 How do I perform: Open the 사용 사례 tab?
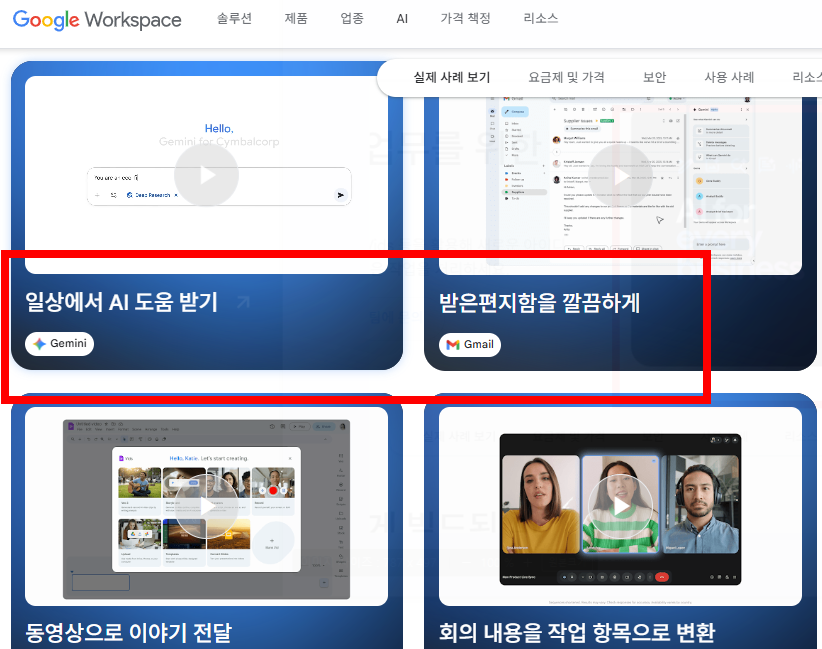729,77
